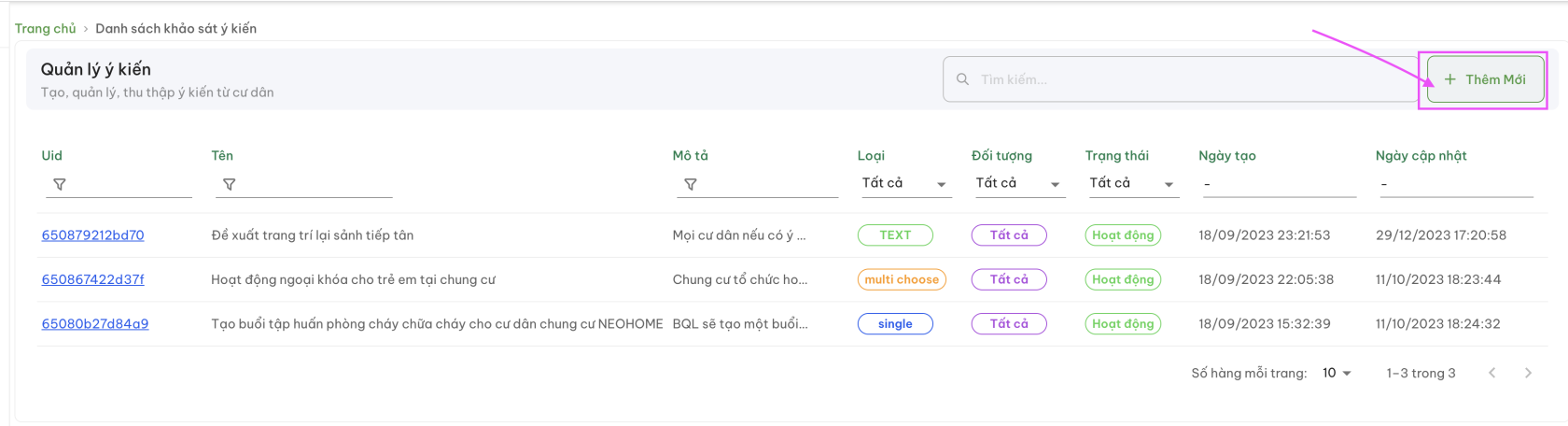Navigate to Trang chủ breadcrumb

[45, 29]
